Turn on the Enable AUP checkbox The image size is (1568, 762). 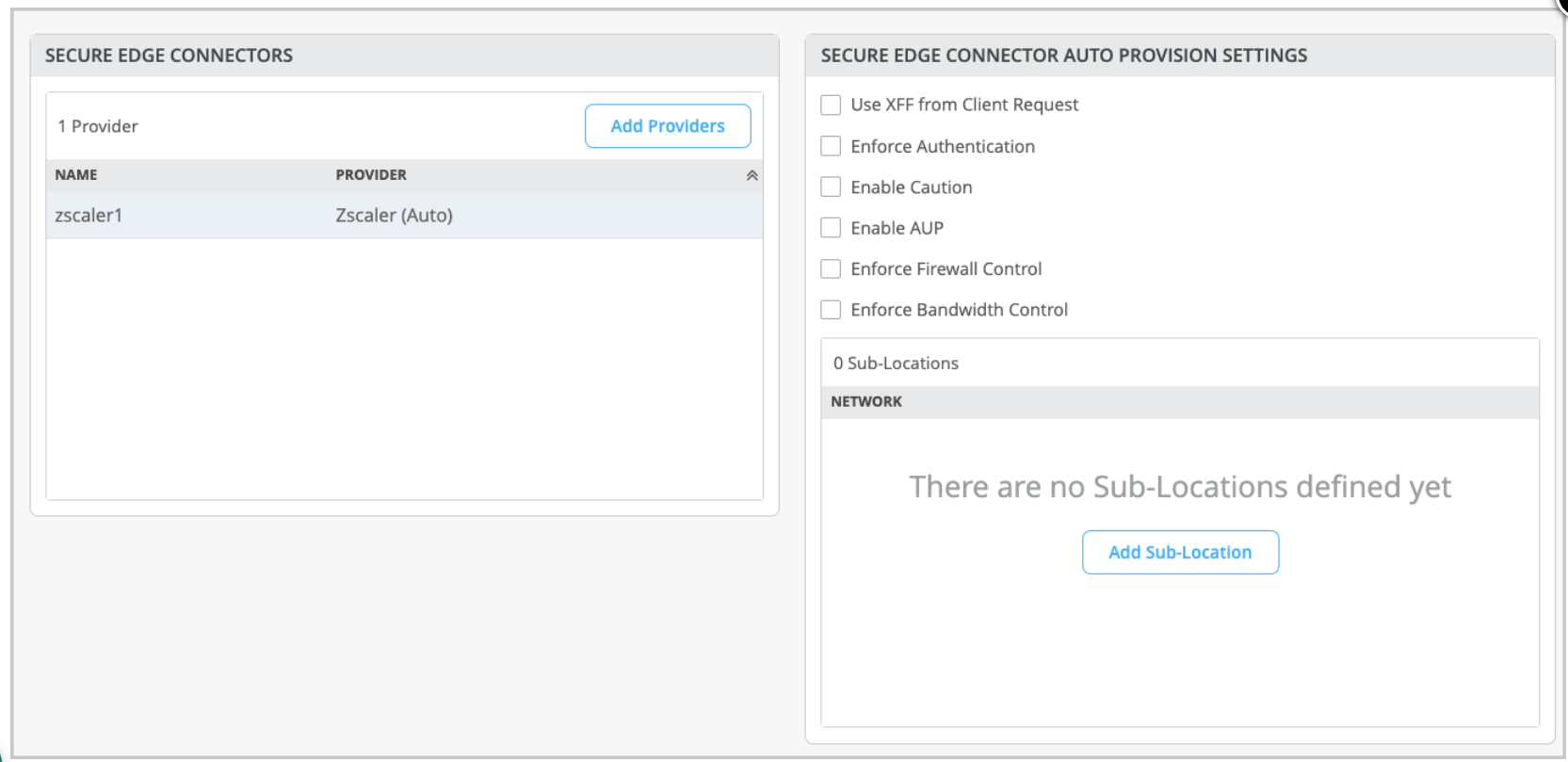pyautogui.click(x=831, y=228)
